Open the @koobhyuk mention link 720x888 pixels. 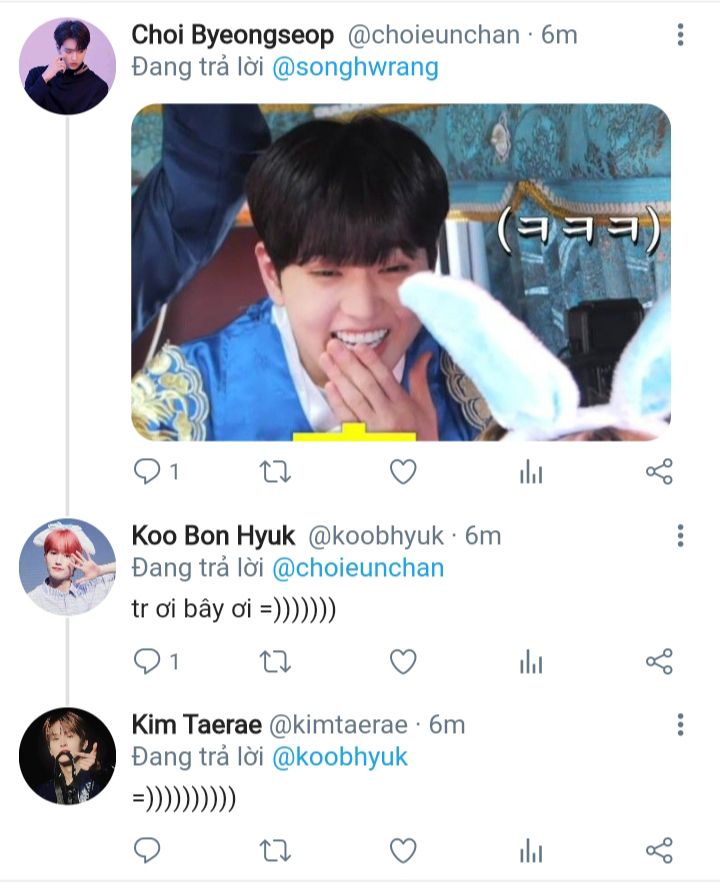point(340,757)
